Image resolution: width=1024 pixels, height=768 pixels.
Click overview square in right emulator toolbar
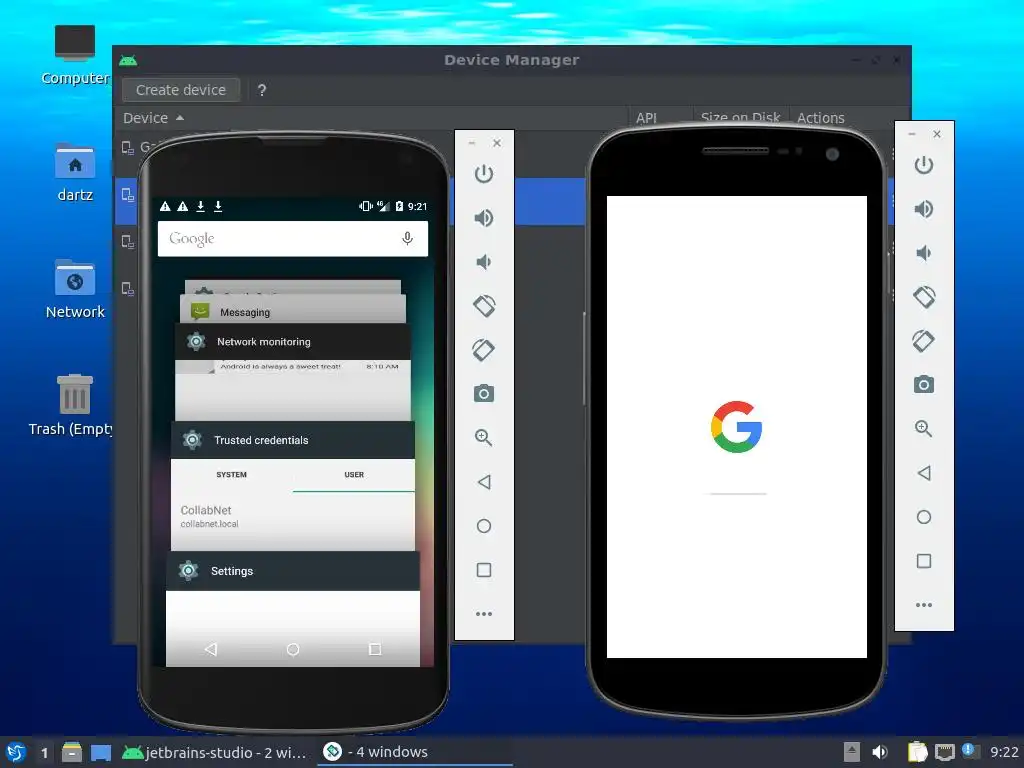point(924,561)
